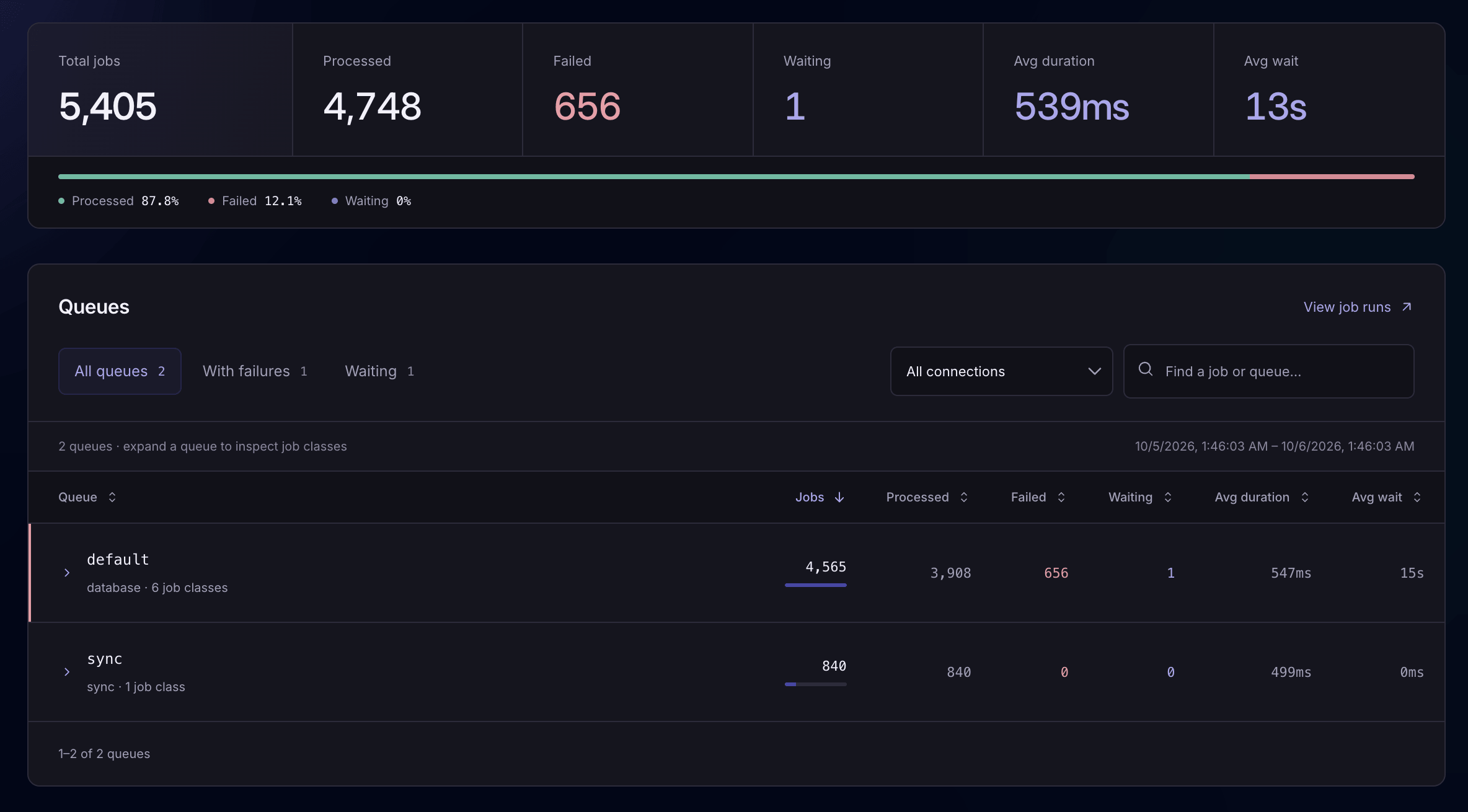Screen dimensions: 1468x812
Task: Expand the sync queue row
Action: (67, 672)
